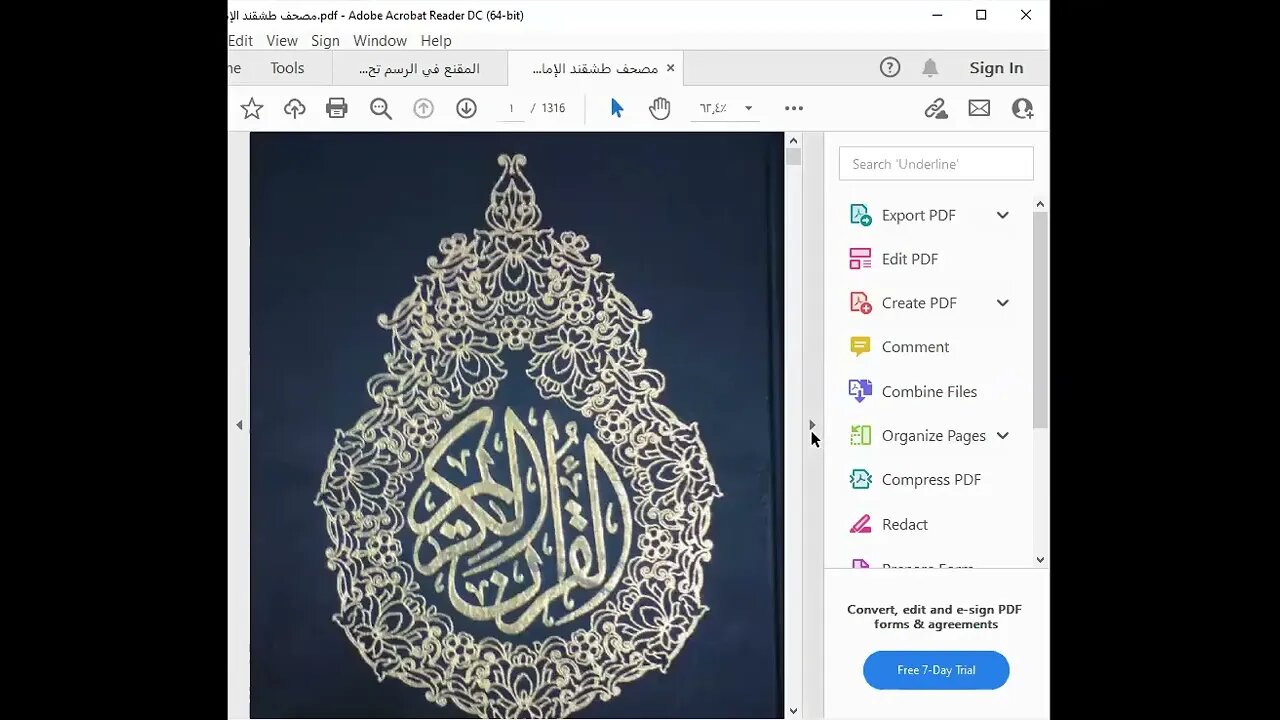Expand the Export PDF options chevron
1280x720 pixels.
coord(1002,215)
